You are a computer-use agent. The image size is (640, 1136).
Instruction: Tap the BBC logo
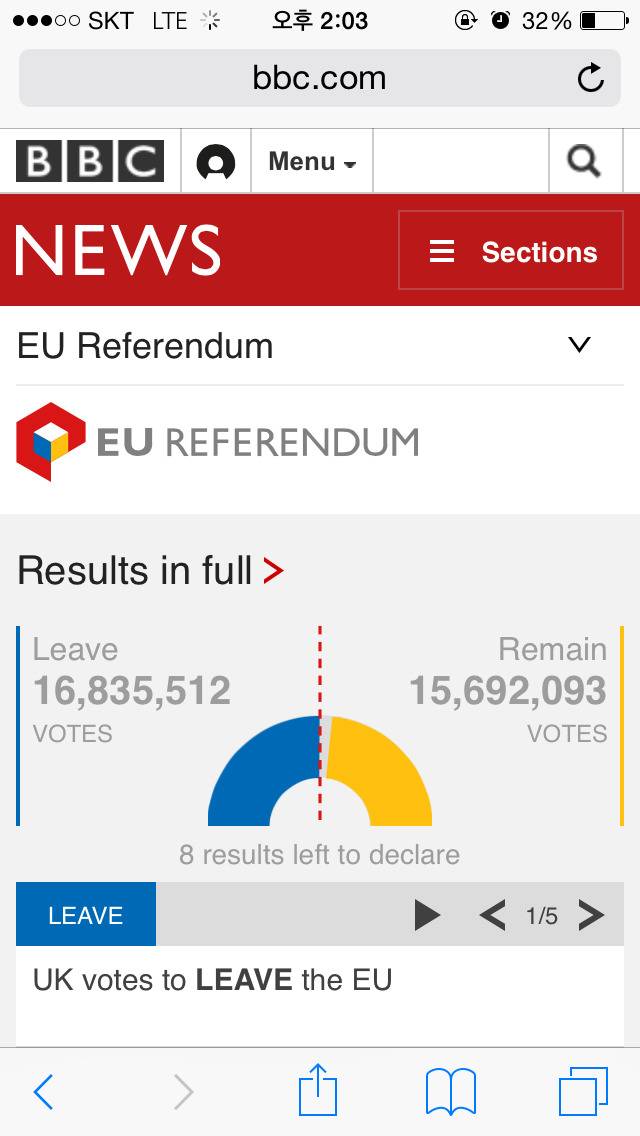pyautogui.click(x=90, y=161)
